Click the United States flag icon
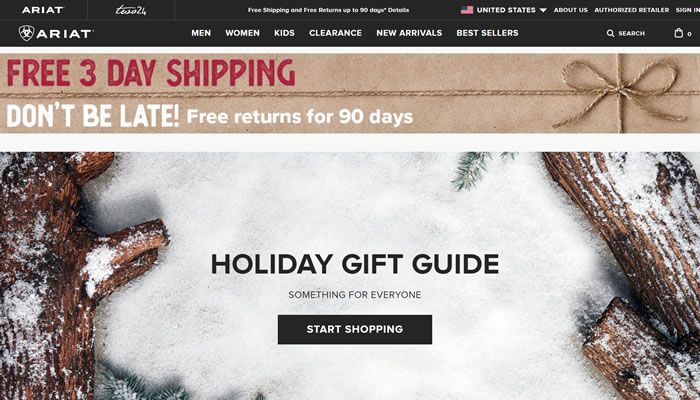The image size is (700, 400). (x=467, y=10)
